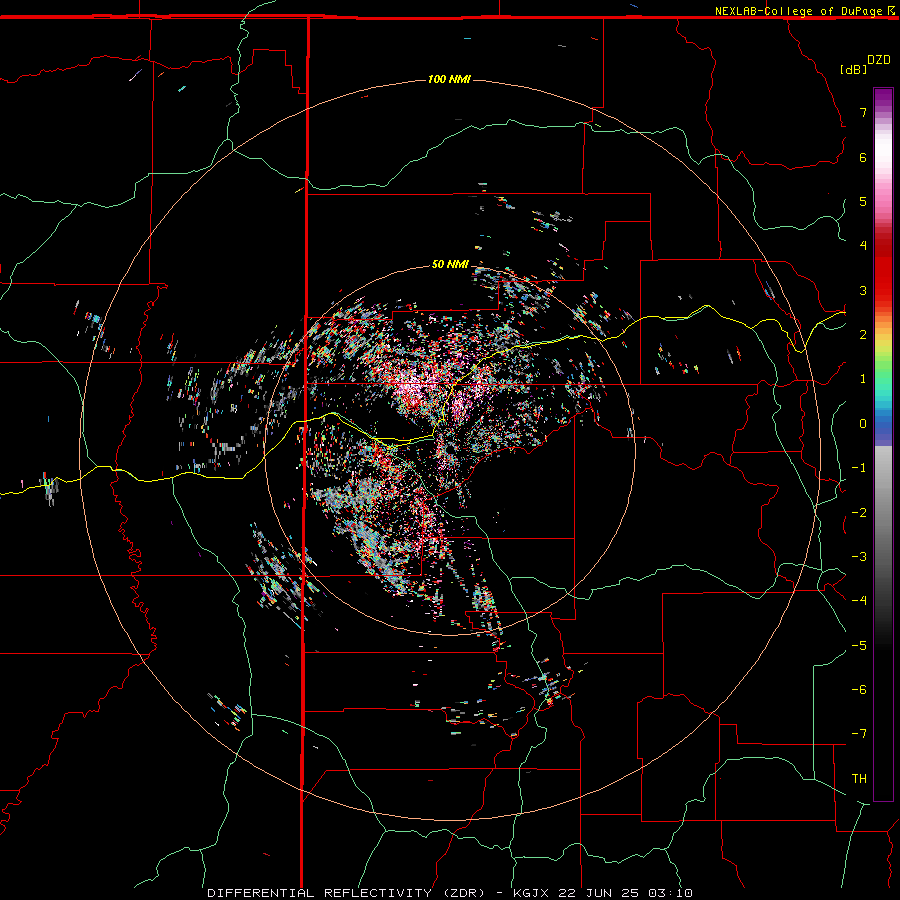Click the -2 value on the color scale

tap(859, 513)
